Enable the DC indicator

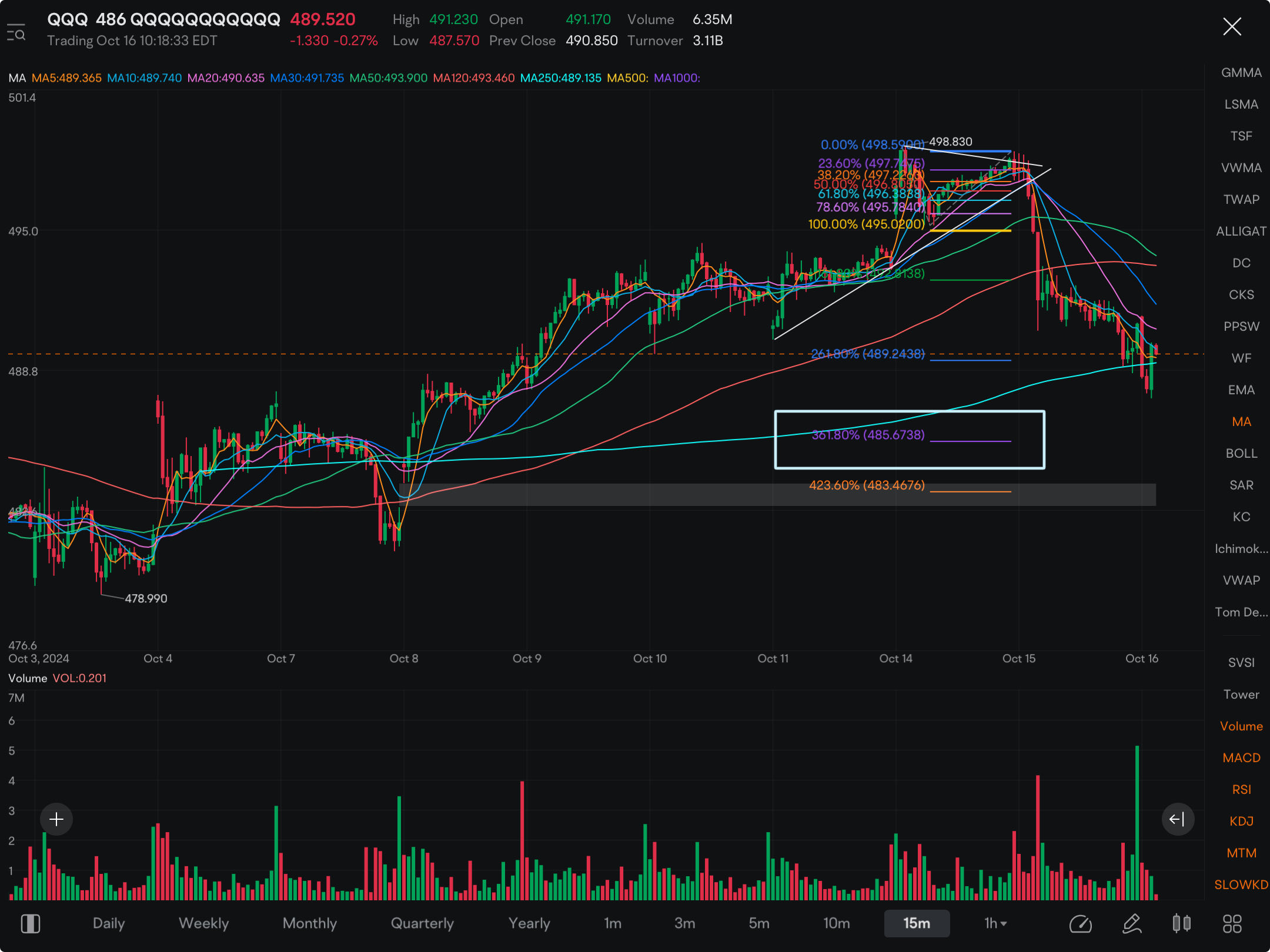[x=1241, y=263]
